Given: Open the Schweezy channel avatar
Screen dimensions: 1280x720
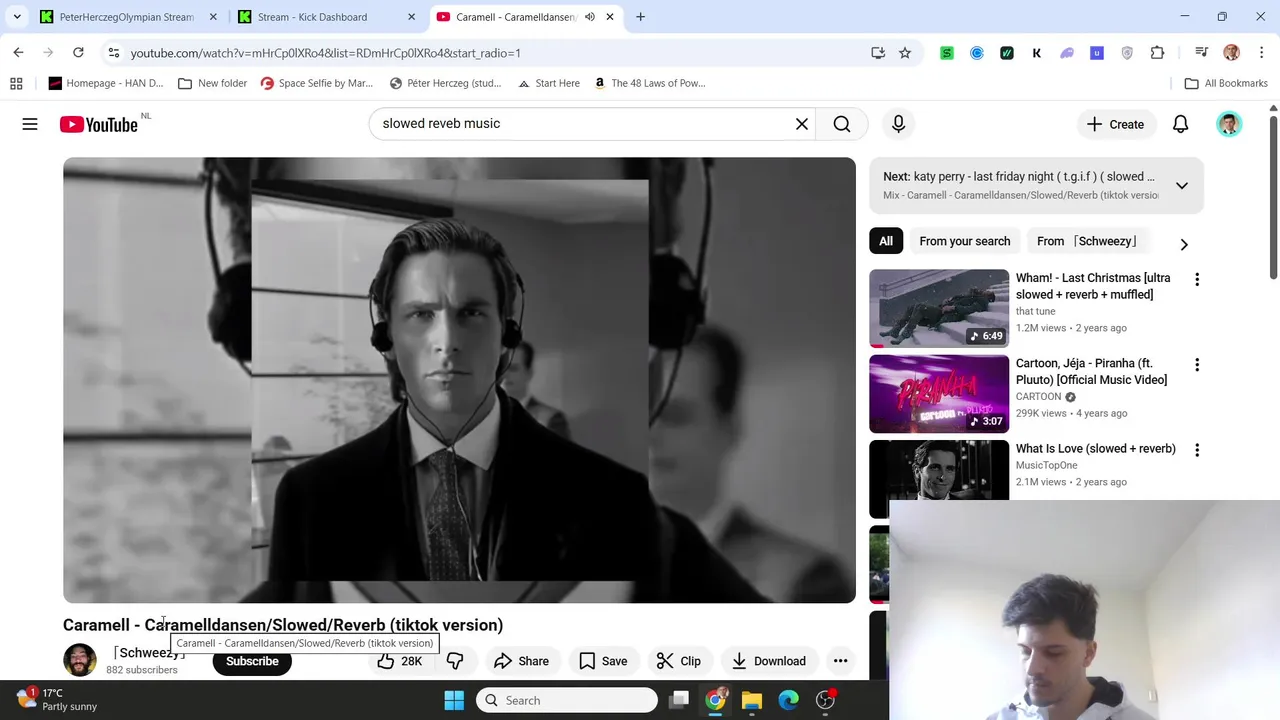Looking at the screenshot, I should coord(80,660).
